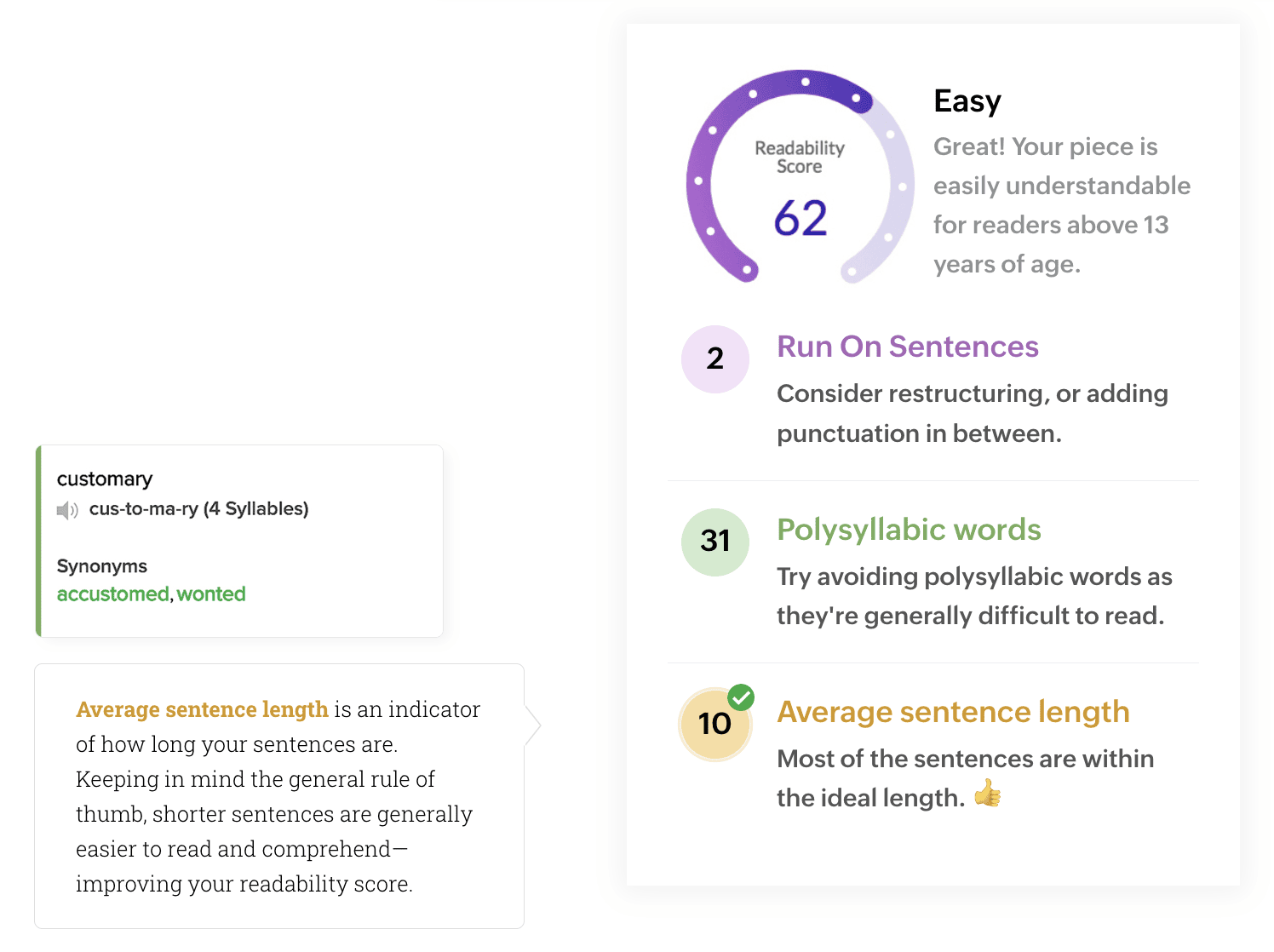
Task: Click the highlighted 'Average sentence length' tooltip text
Action: click(202, 709)
